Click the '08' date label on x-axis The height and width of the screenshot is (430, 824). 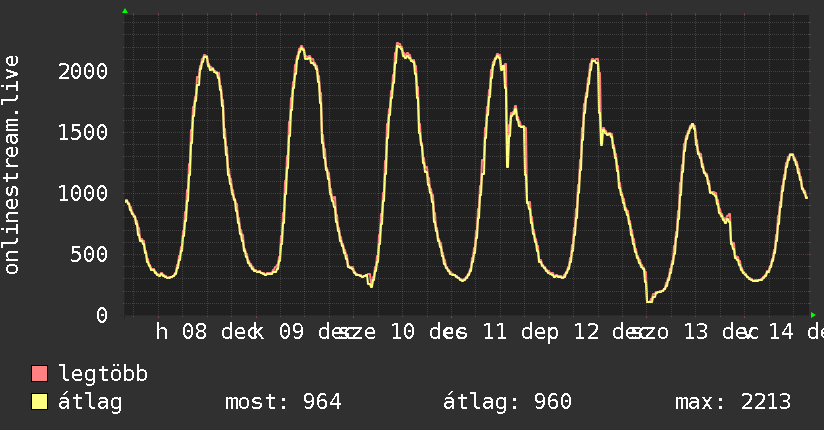coord(194,332)
